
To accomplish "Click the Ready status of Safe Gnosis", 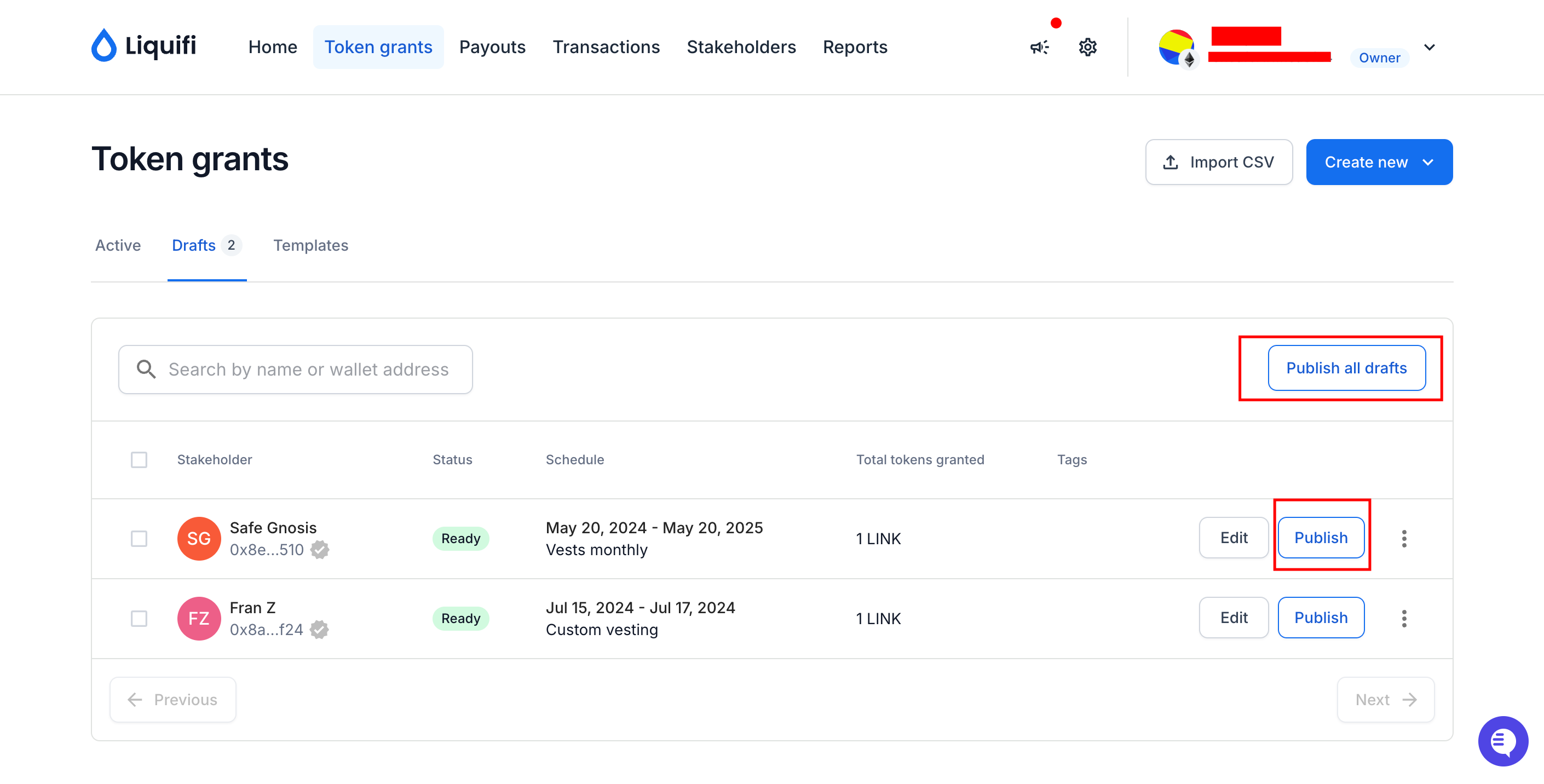I will click(460, 538).
